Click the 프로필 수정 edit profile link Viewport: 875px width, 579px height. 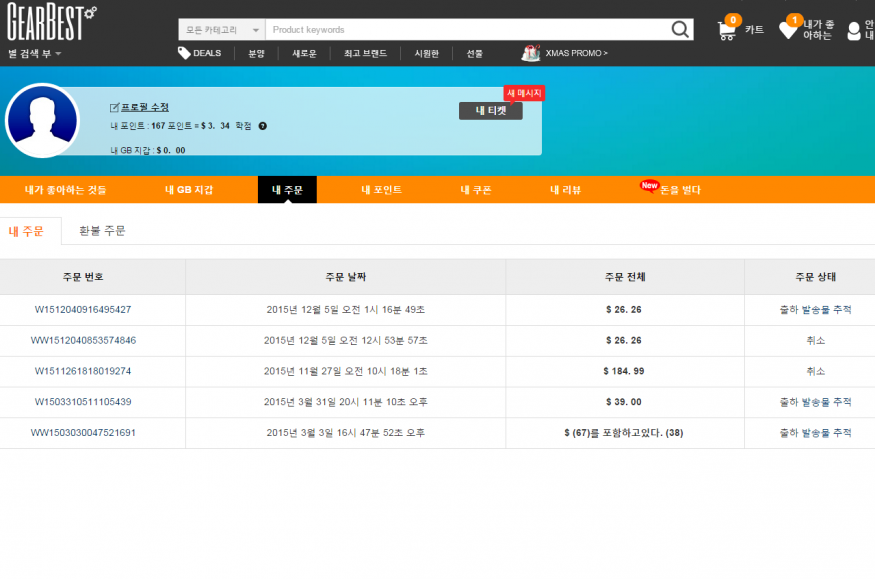coord(144,107)
